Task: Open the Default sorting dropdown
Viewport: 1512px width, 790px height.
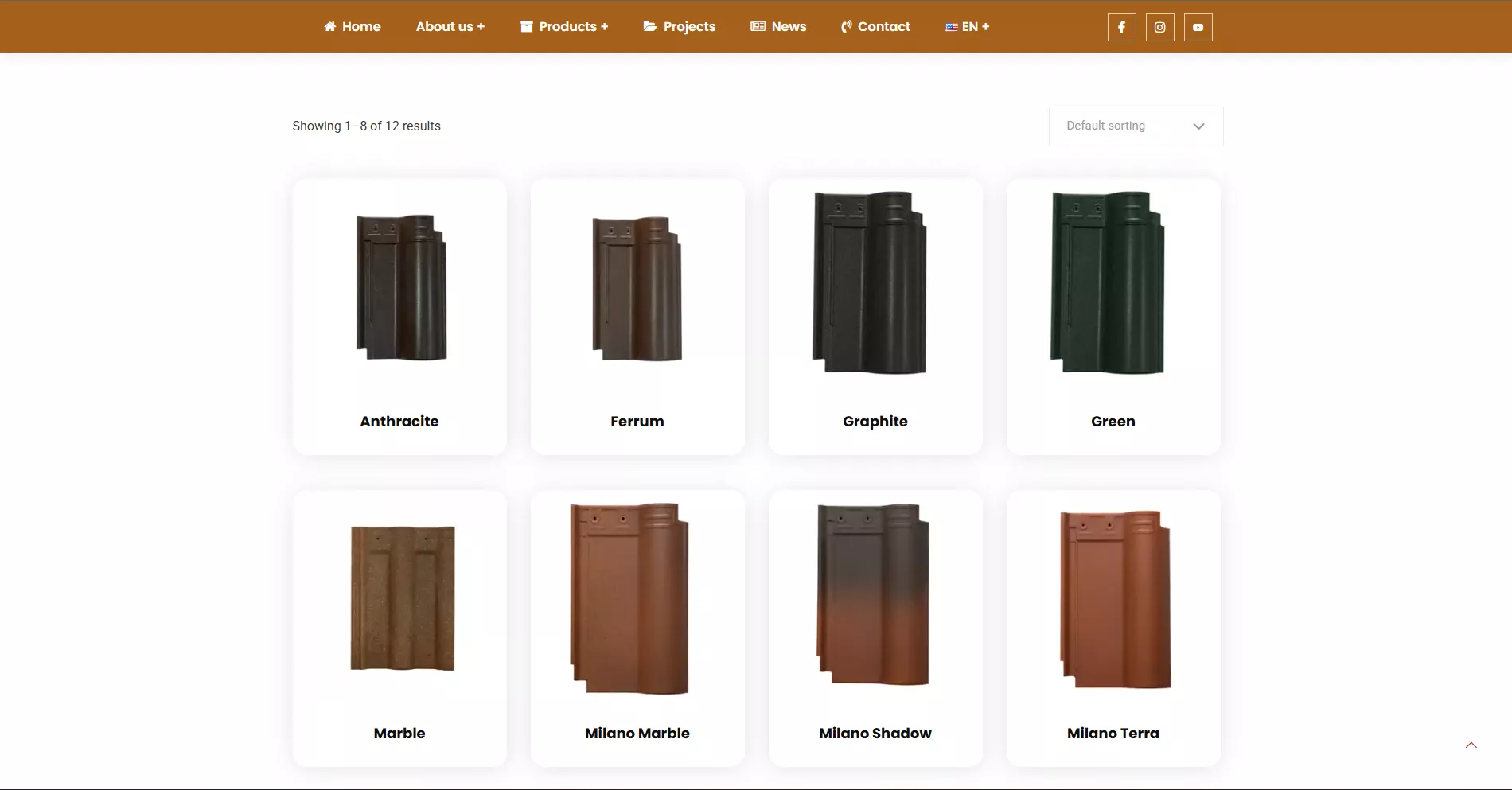Action: point(1136,126)
